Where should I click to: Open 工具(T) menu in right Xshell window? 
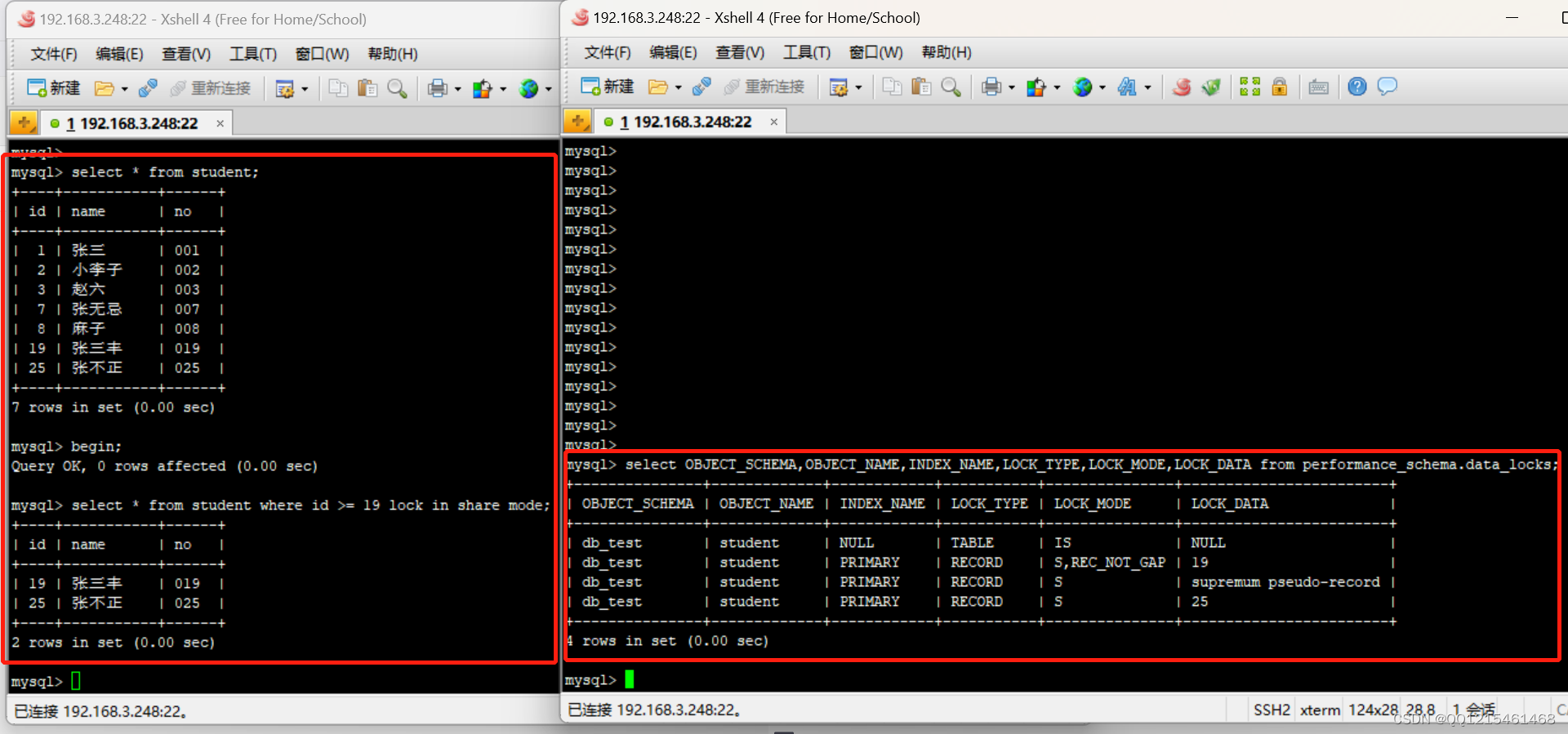[806, 52]
